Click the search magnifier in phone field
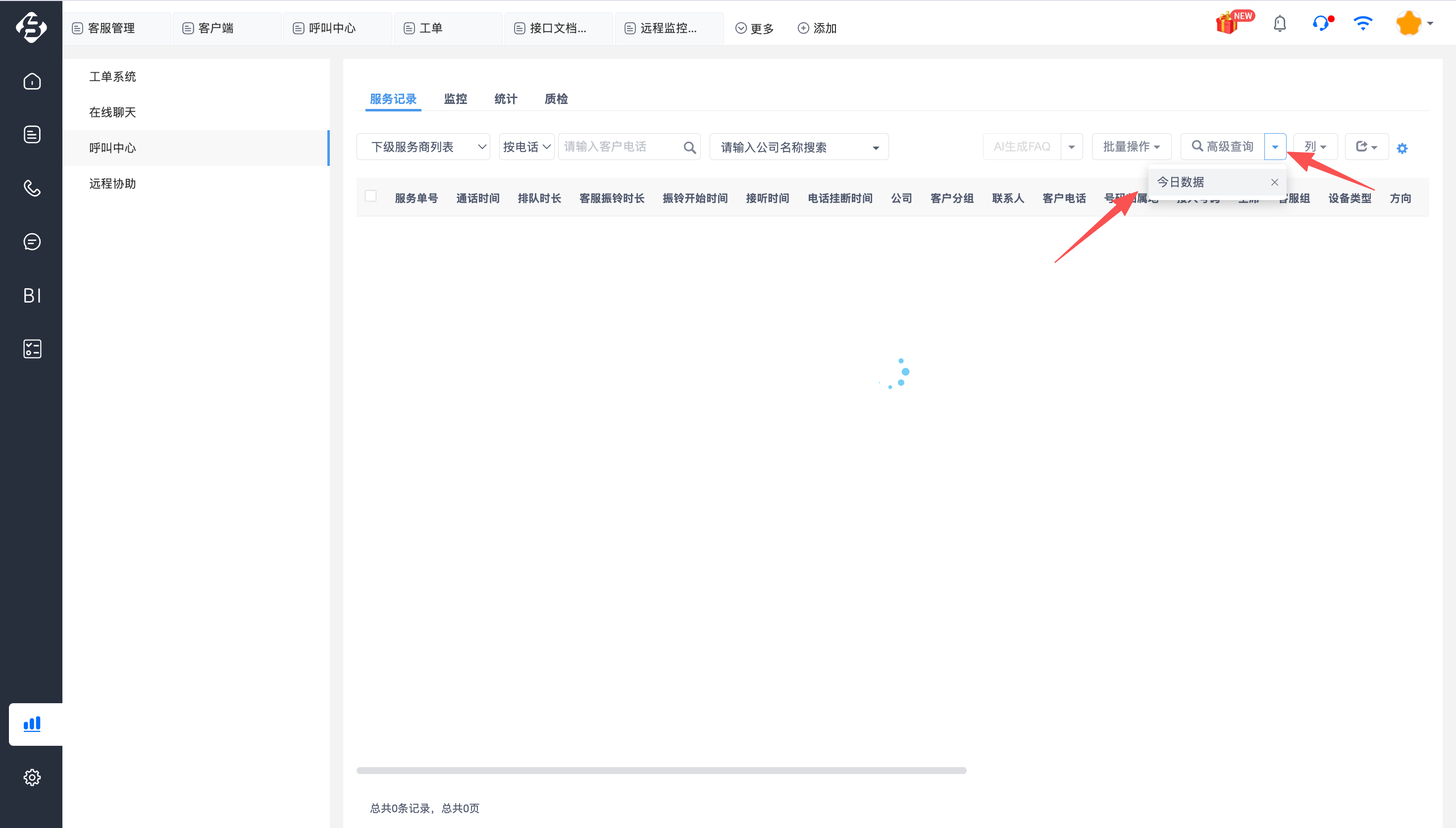This screenshot has height=828, width=1456. [x=689, y=147]
